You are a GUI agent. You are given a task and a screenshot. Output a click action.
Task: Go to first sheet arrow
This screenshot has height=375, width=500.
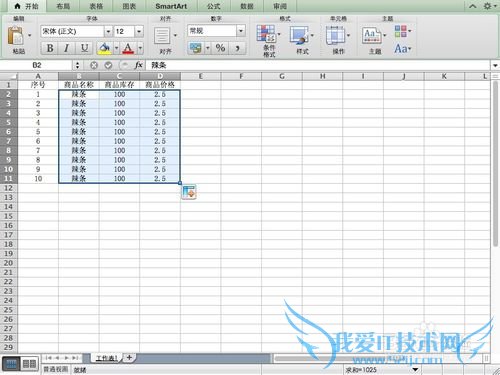coord(49,358)
